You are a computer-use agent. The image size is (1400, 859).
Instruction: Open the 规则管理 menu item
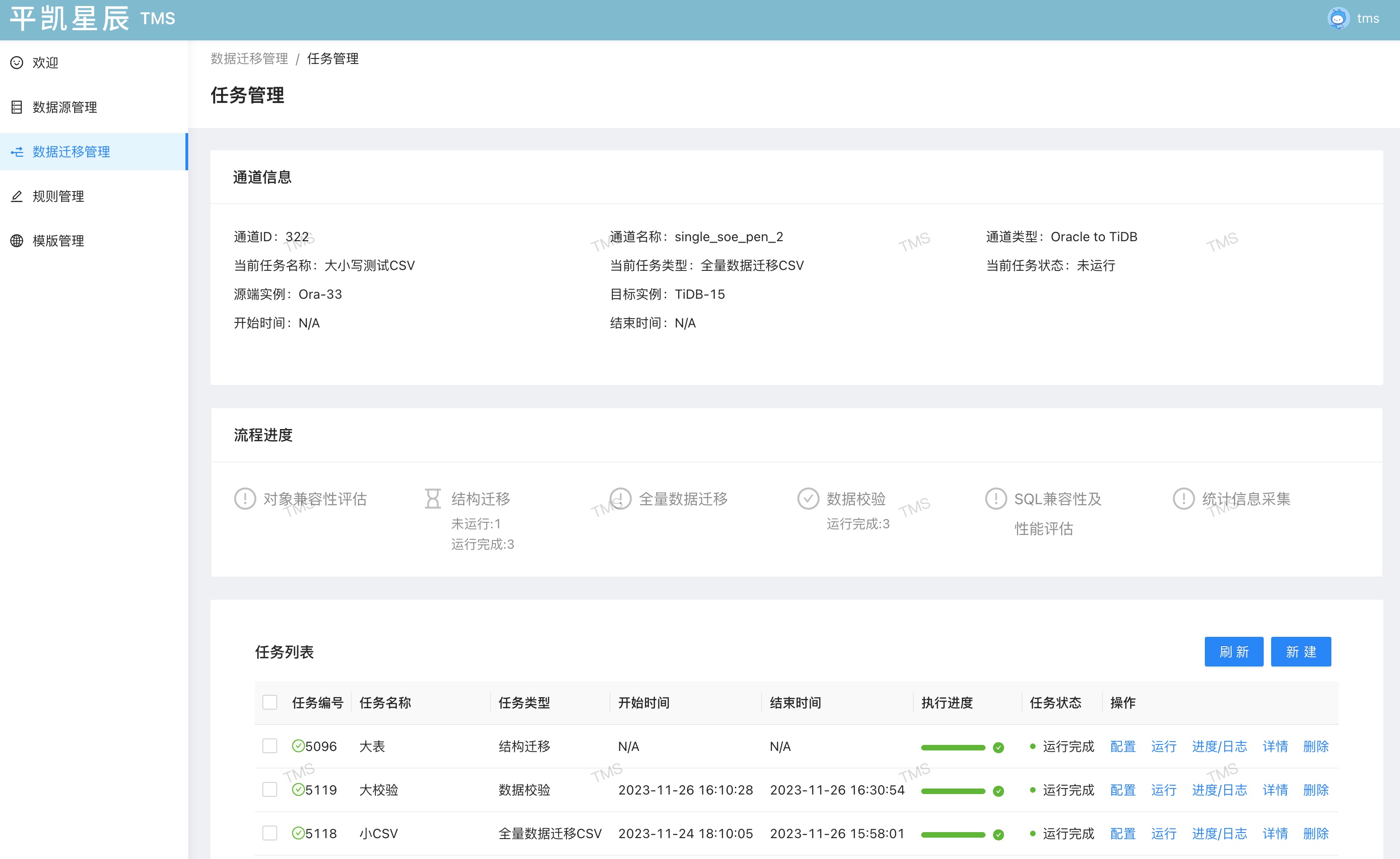click(x=58, y=196)
